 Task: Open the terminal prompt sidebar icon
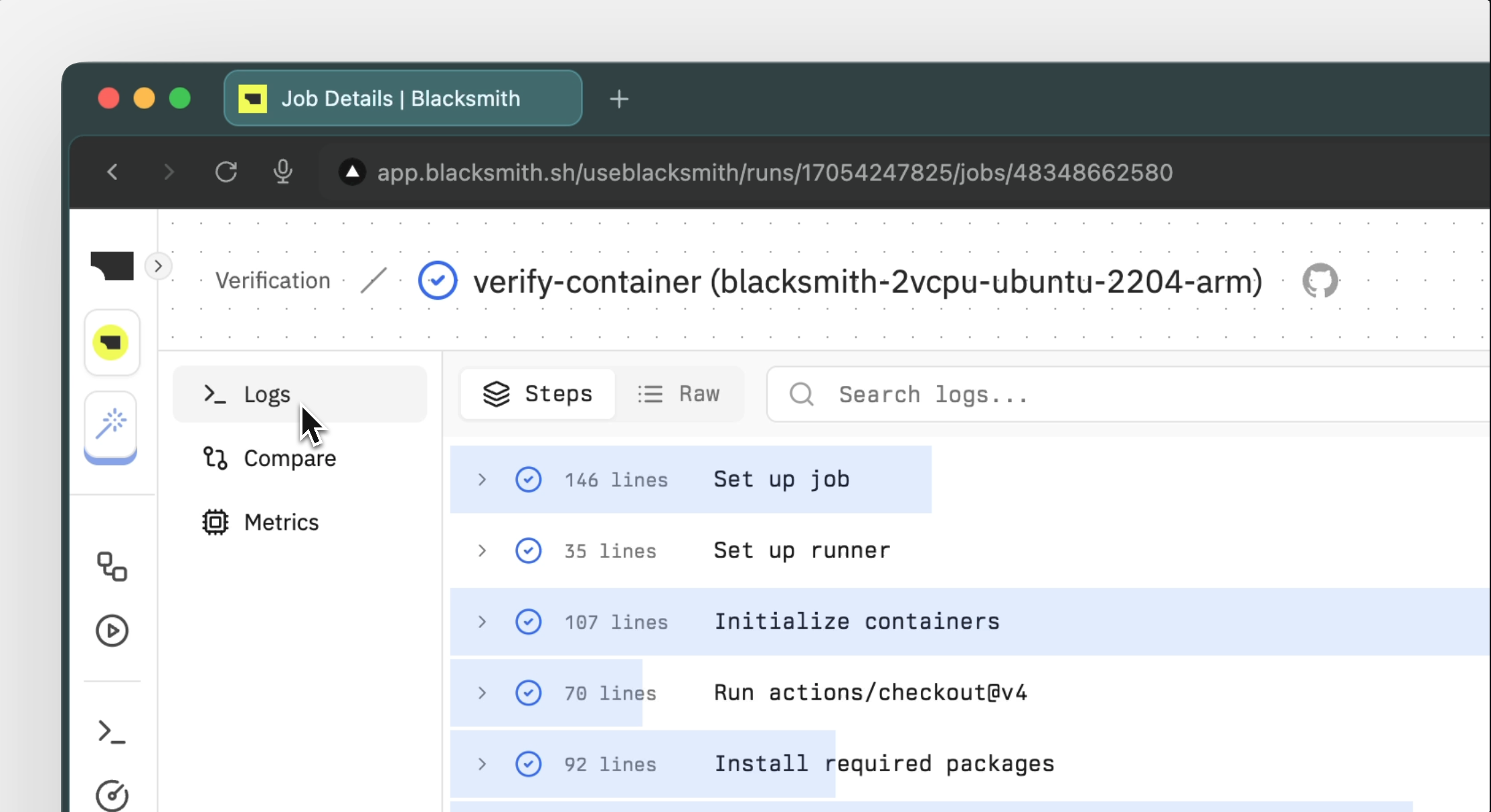pyautogui.click(x=112, y=732)
